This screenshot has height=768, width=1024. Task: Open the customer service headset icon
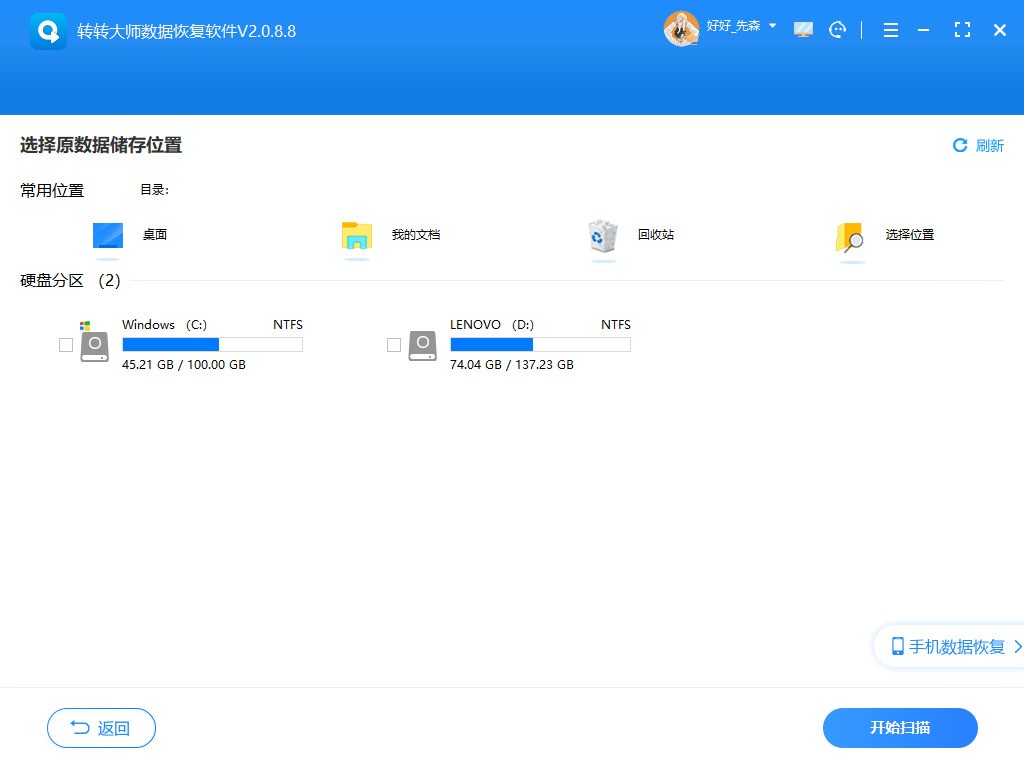tap(837, 30)
